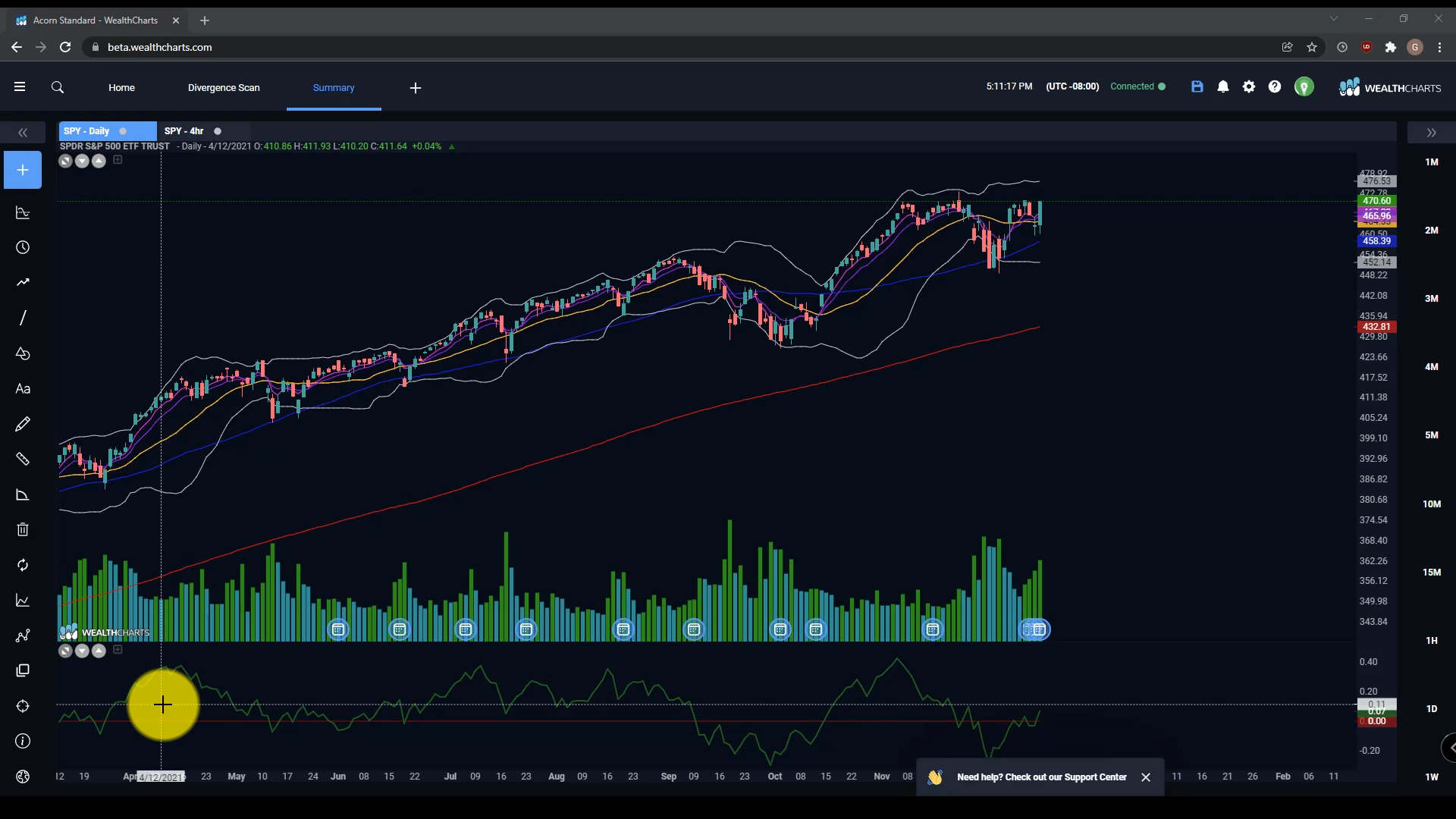Image resolution: width=1456 pixels, height=819 pixels.
Task: Reload the page with browser refresh button
Action: click(x=65, y=47)
